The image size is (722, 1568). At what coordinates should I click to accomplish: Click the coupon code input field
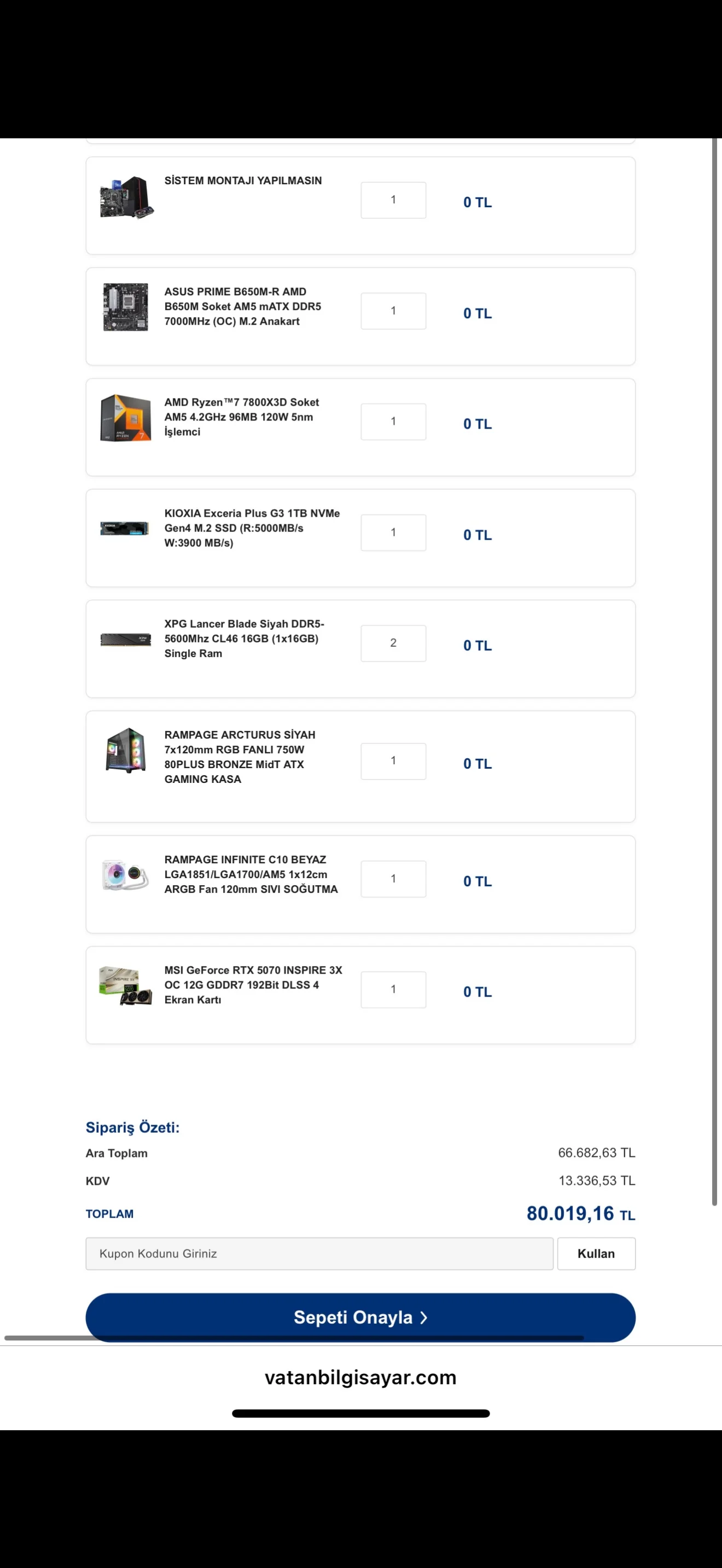[319, 1253]
